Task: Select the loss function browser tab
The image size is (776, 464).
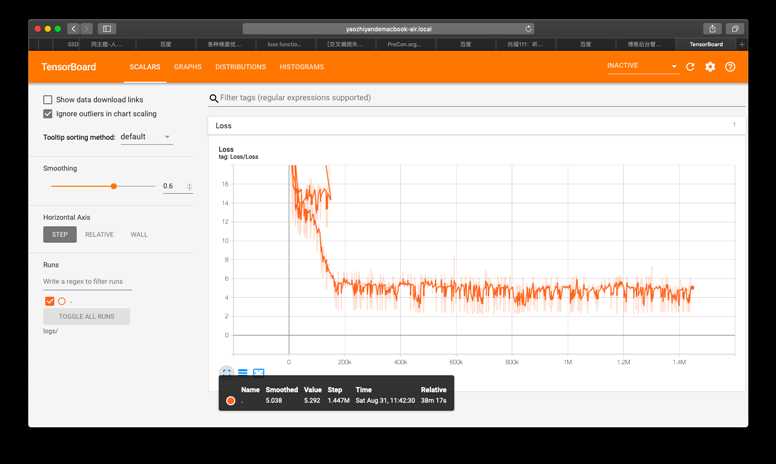Action: (284, 44)
